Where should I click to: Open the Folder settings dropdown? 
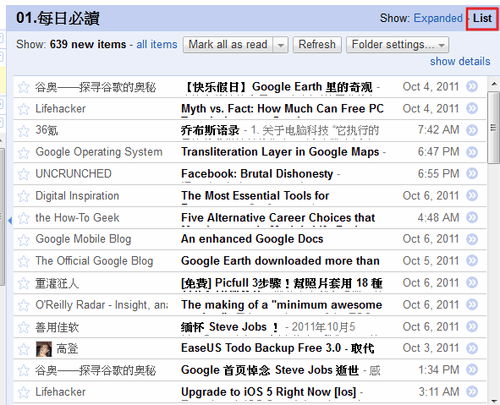[397, 45]
